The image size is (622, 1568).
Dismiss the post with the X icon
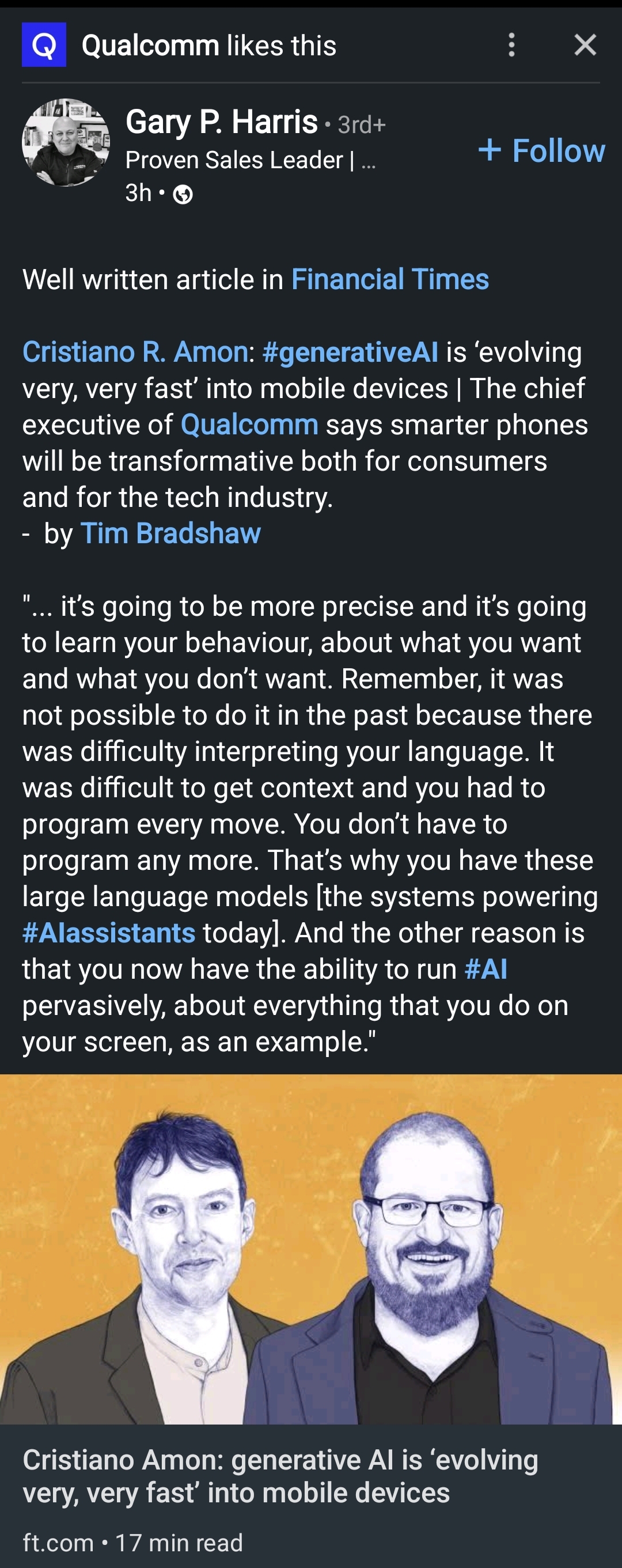pyautogui.click(x=585, y=45)
